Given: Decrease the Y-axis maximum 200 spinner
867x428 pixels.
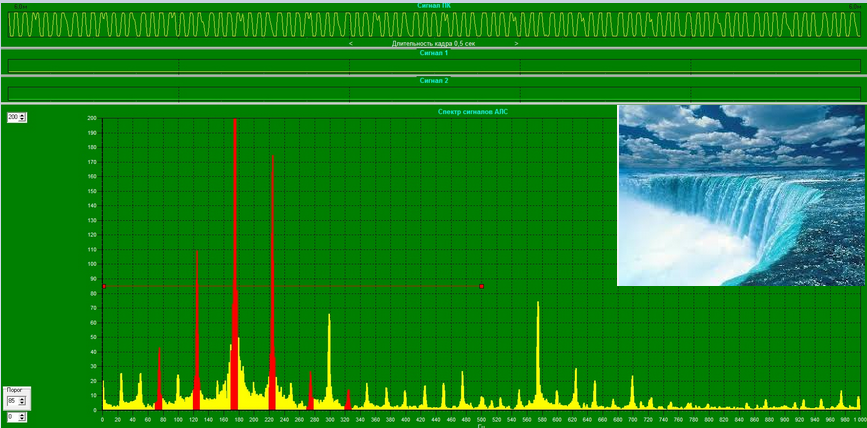Looking at the screenshot, I should coord(24,120).
